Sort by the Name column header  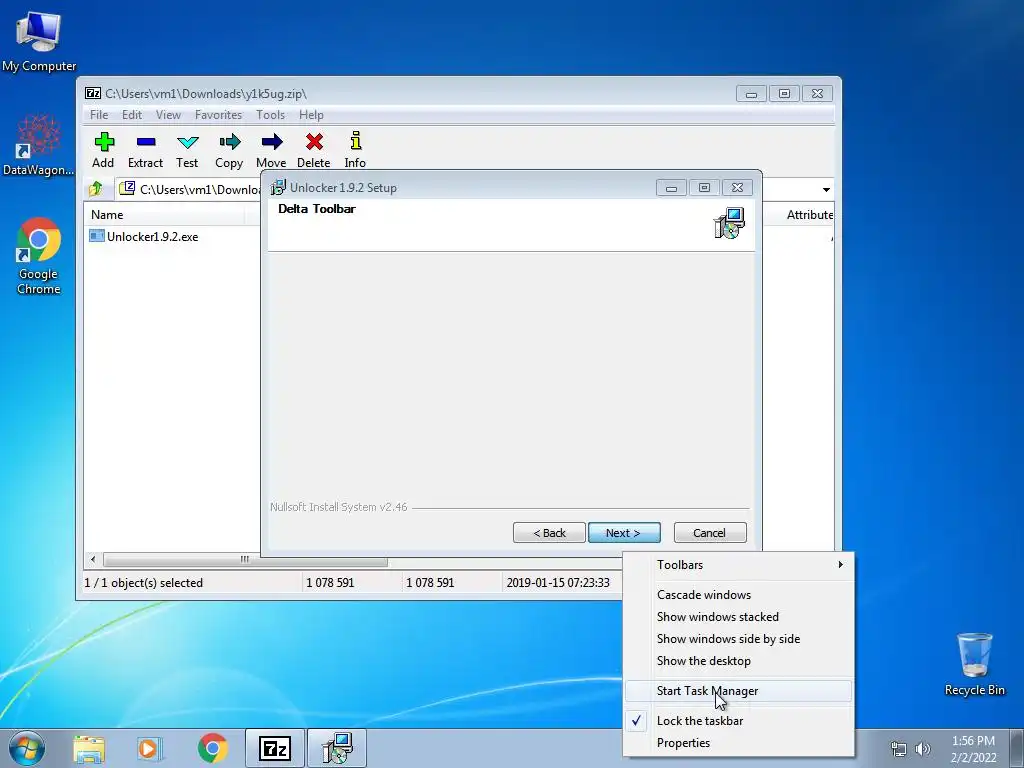163,215
